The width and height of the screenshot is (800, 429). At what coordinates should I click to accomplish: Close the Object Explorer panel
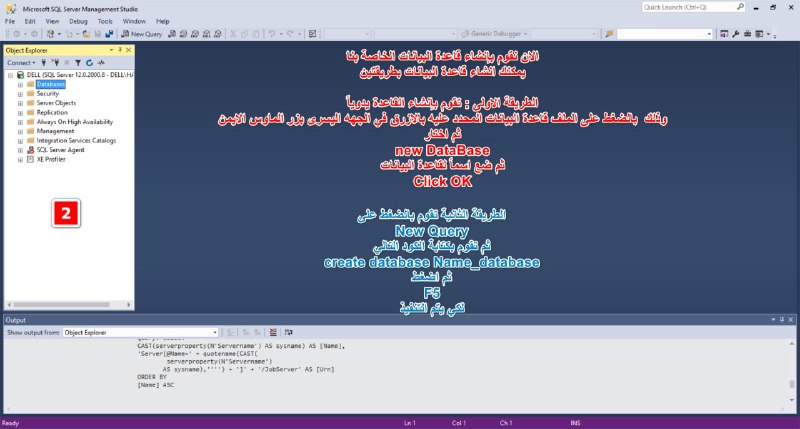(x=129, y=50)
